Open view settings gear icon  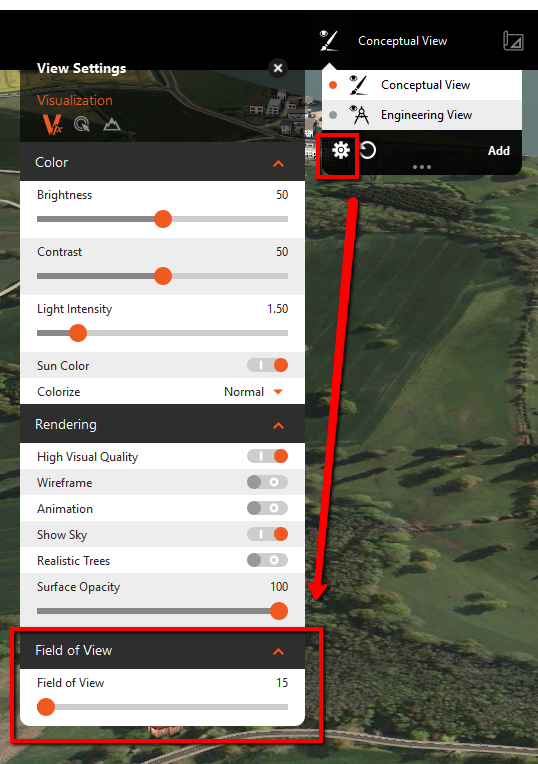pos(341,150)
